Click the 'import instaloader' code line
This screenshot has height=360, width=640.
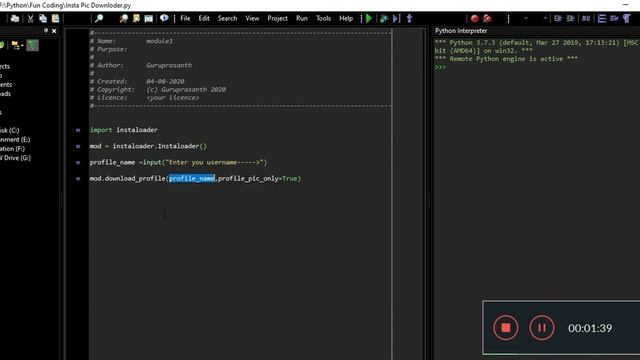124,130
